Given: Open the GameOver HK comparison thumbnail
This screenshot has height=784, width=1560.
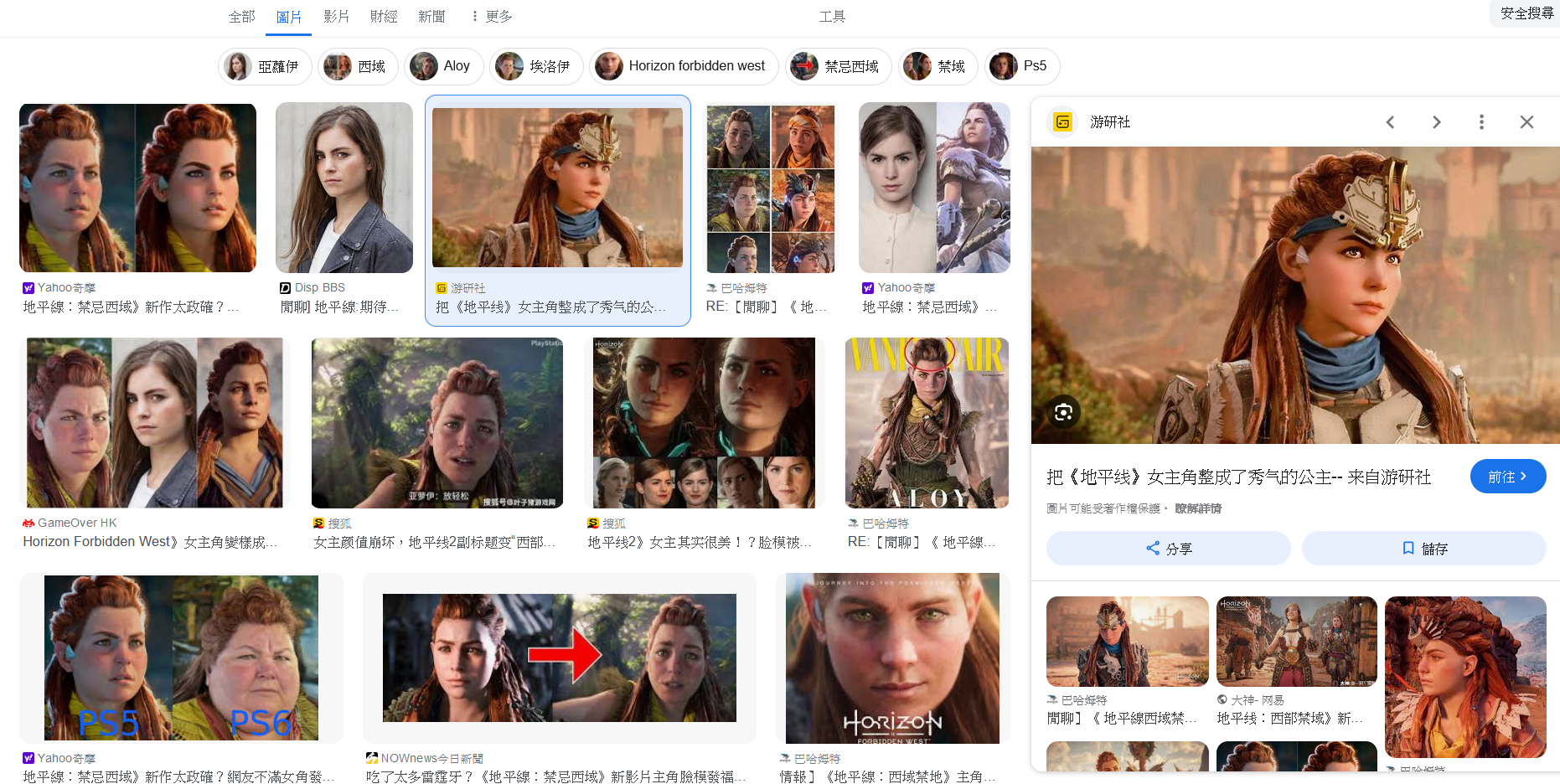Looking at the screenshot, I should point(155,423).
